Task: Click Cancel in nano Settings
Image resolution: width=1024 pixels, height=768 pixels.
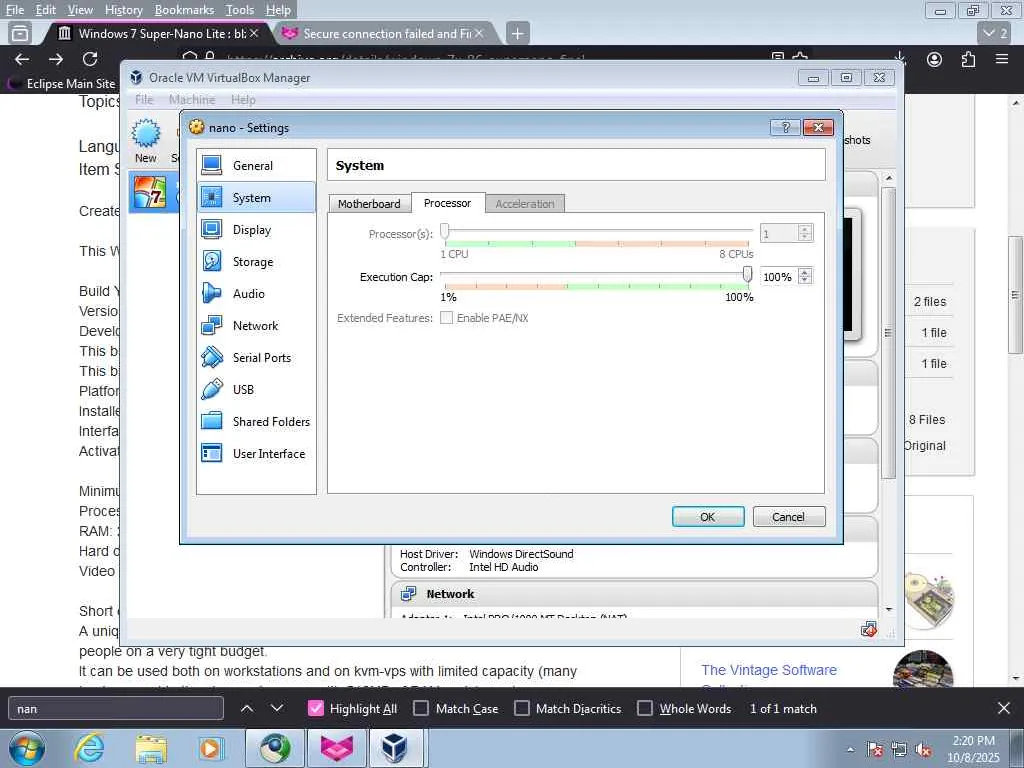Action: (x=789, y=517)
